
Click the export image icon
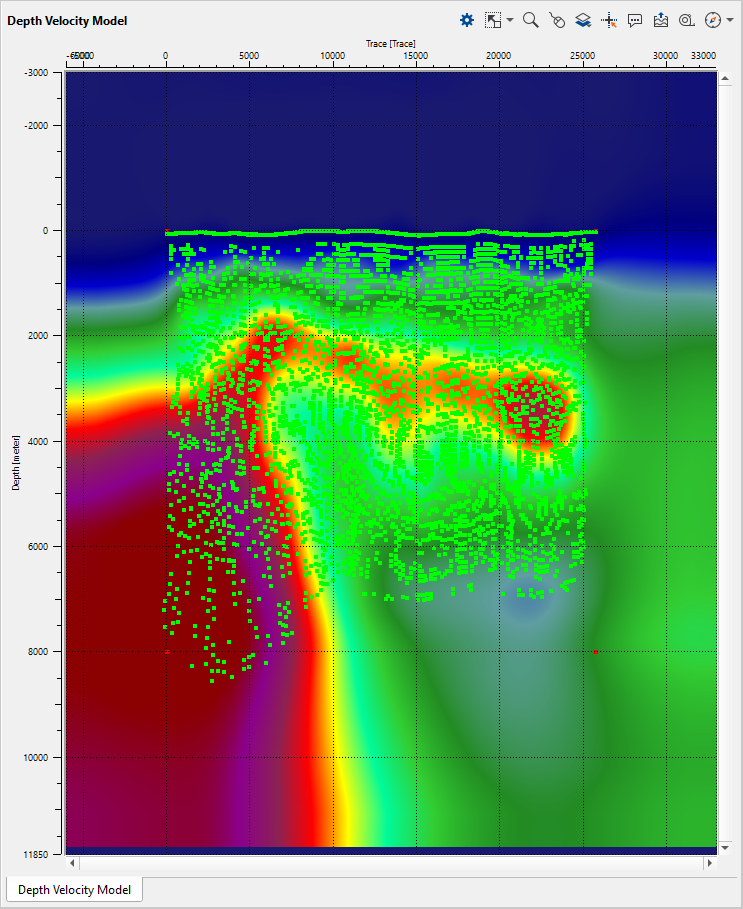(x=660, y=20)
